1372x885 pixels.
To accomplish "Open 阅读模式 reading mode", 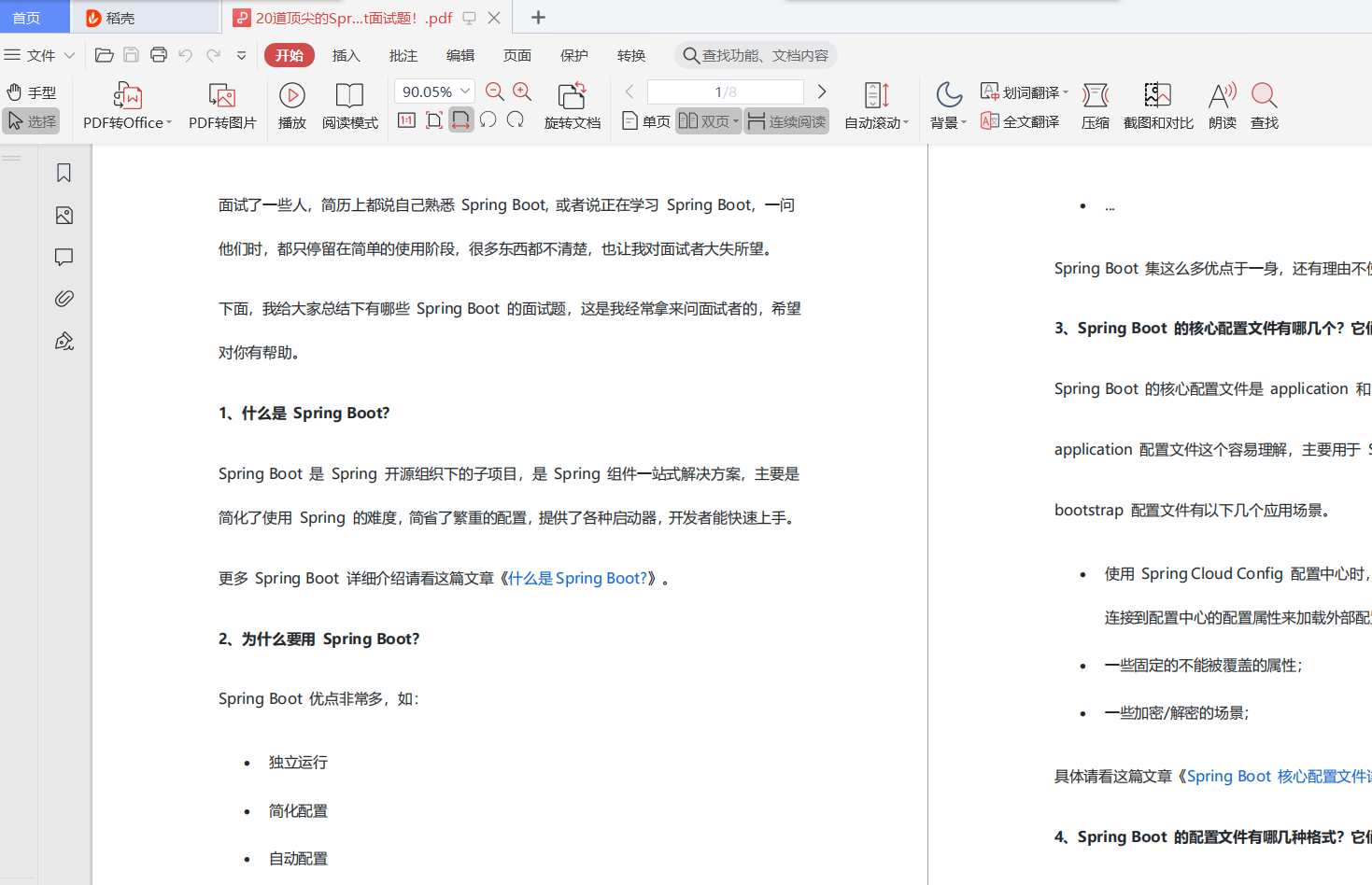I will pos(349,105).
